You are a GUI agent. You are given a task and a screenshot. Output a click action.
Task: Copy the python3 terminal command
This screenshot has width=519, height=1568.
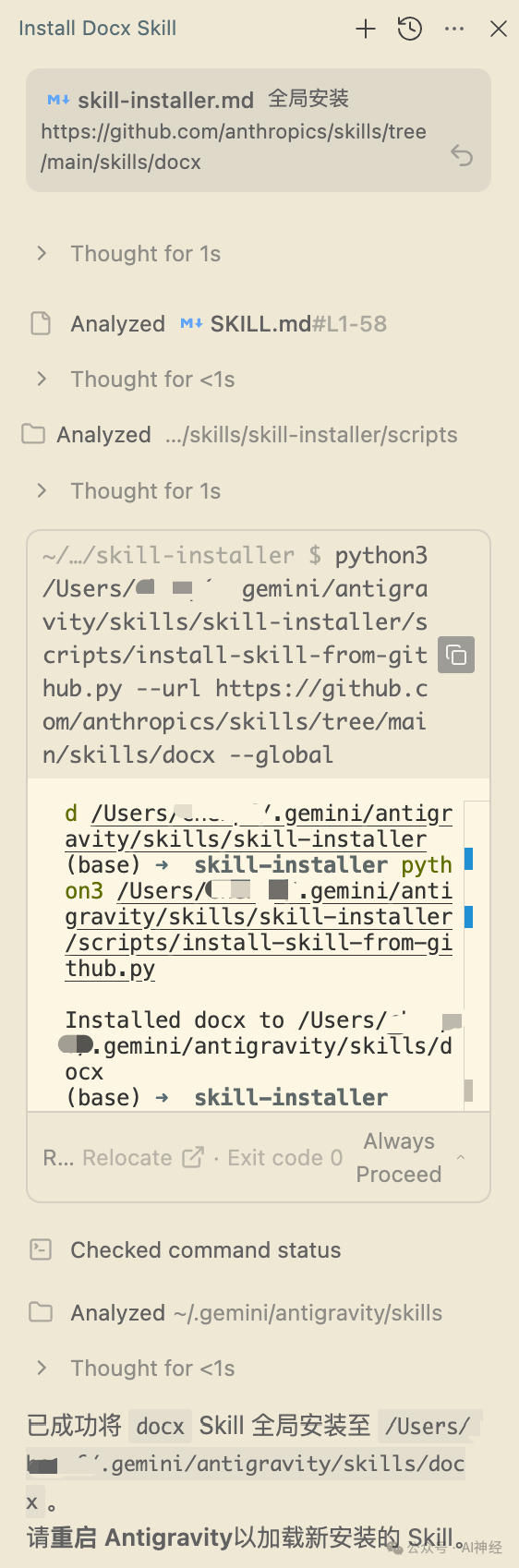456,655
